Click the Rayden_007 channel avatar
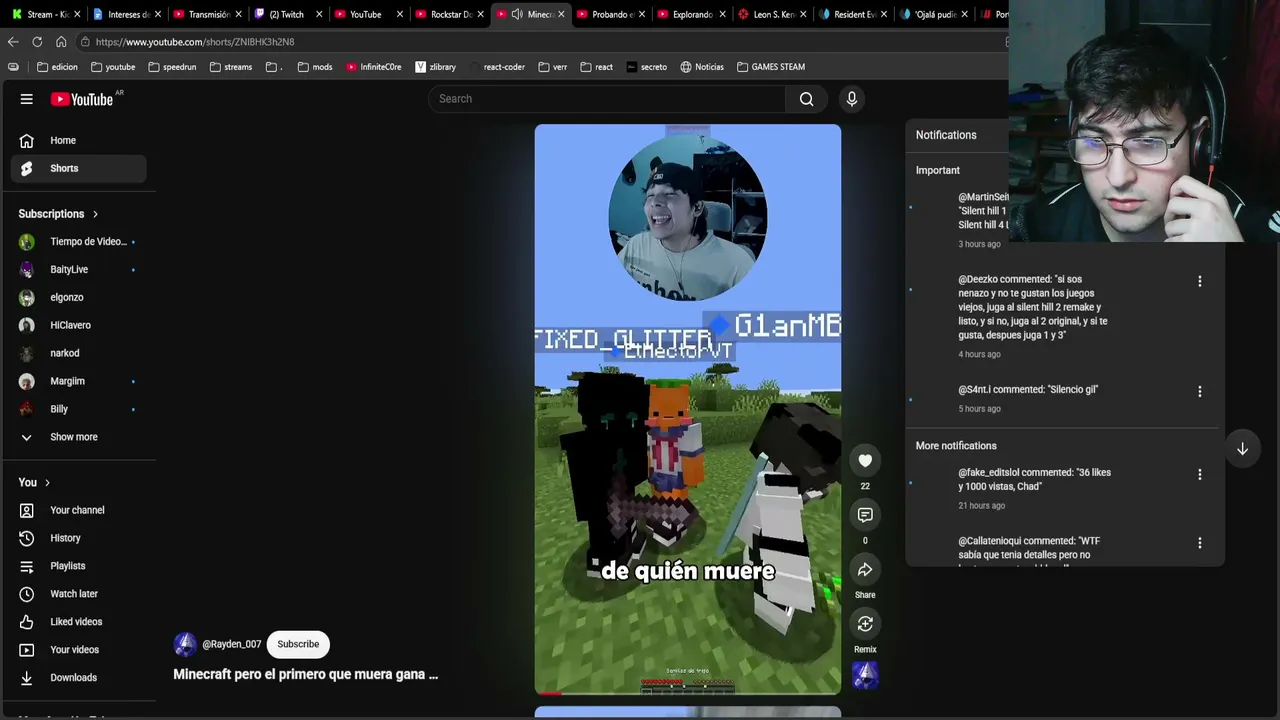The height and width of the screenshot is (720, 1280). click(x=185, y=644)
